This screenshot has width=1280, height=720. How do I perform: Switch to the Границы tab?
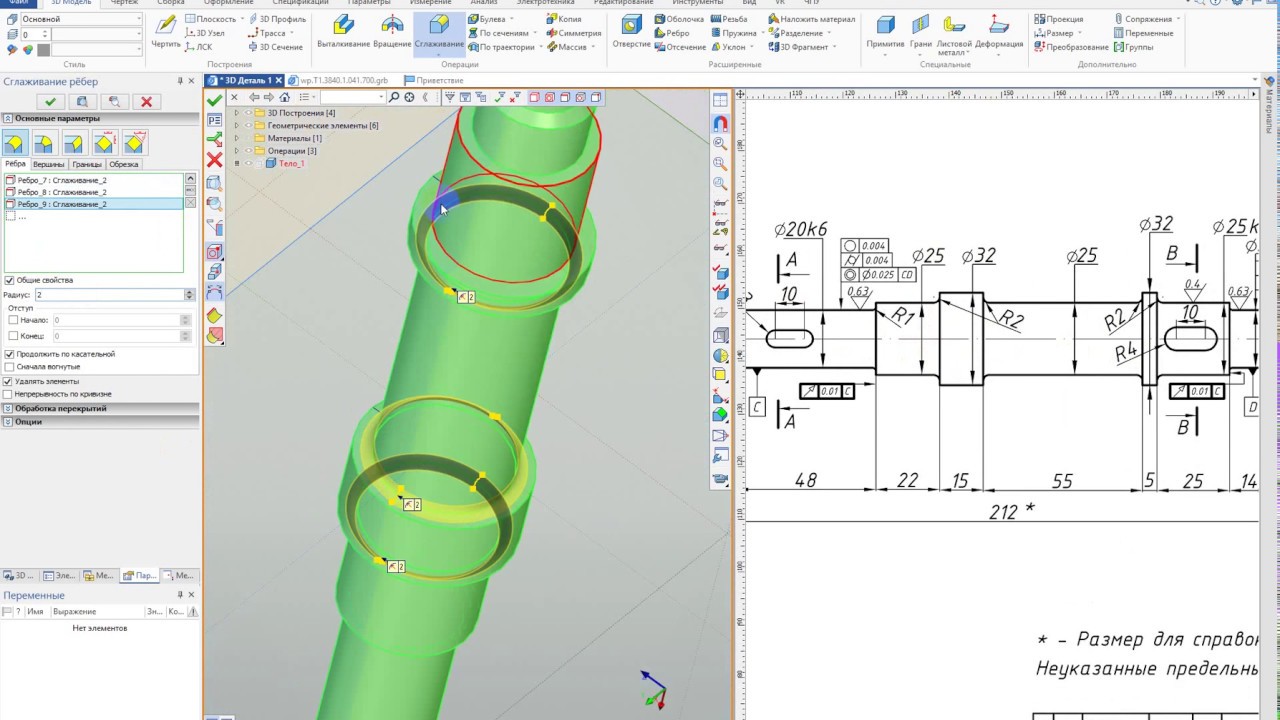[x=86, y=164]
